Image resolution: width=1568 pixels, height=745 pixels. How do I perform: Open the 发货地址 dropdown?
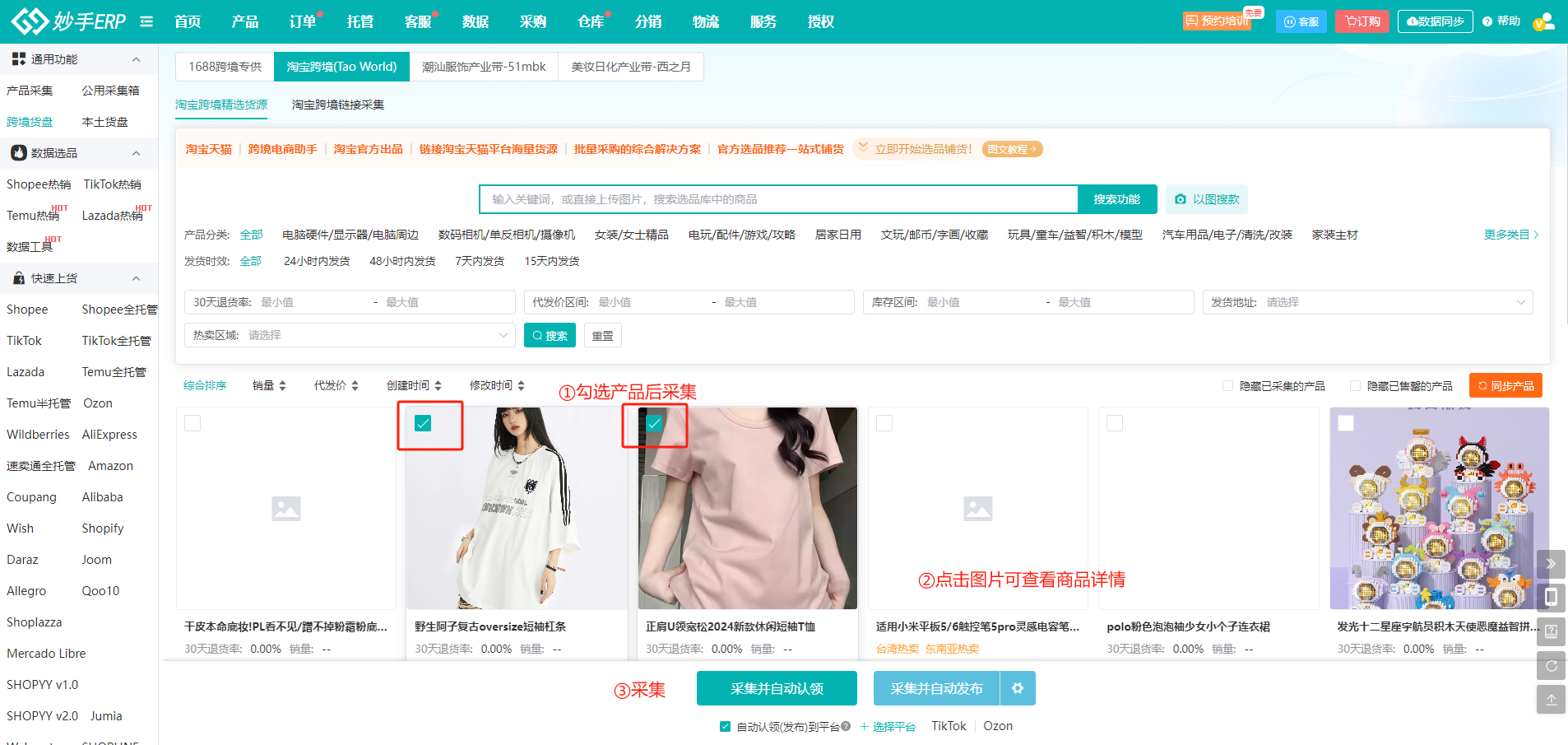pyautogui.click(x=1367, y=302)
